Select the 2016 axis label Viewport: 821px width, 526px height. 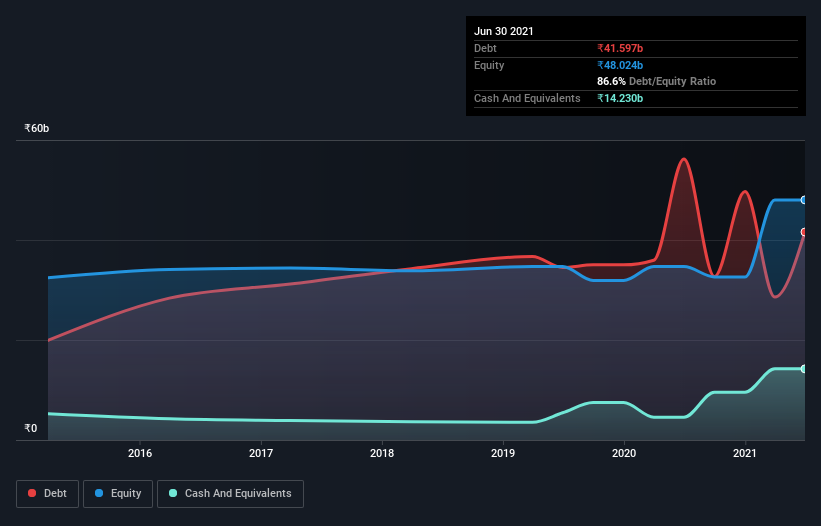[140, 453]
